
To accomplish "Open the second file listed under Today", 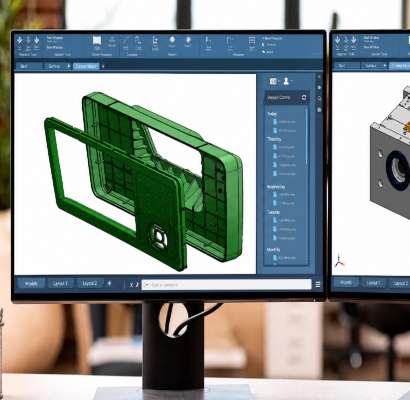I will point(284,130).
